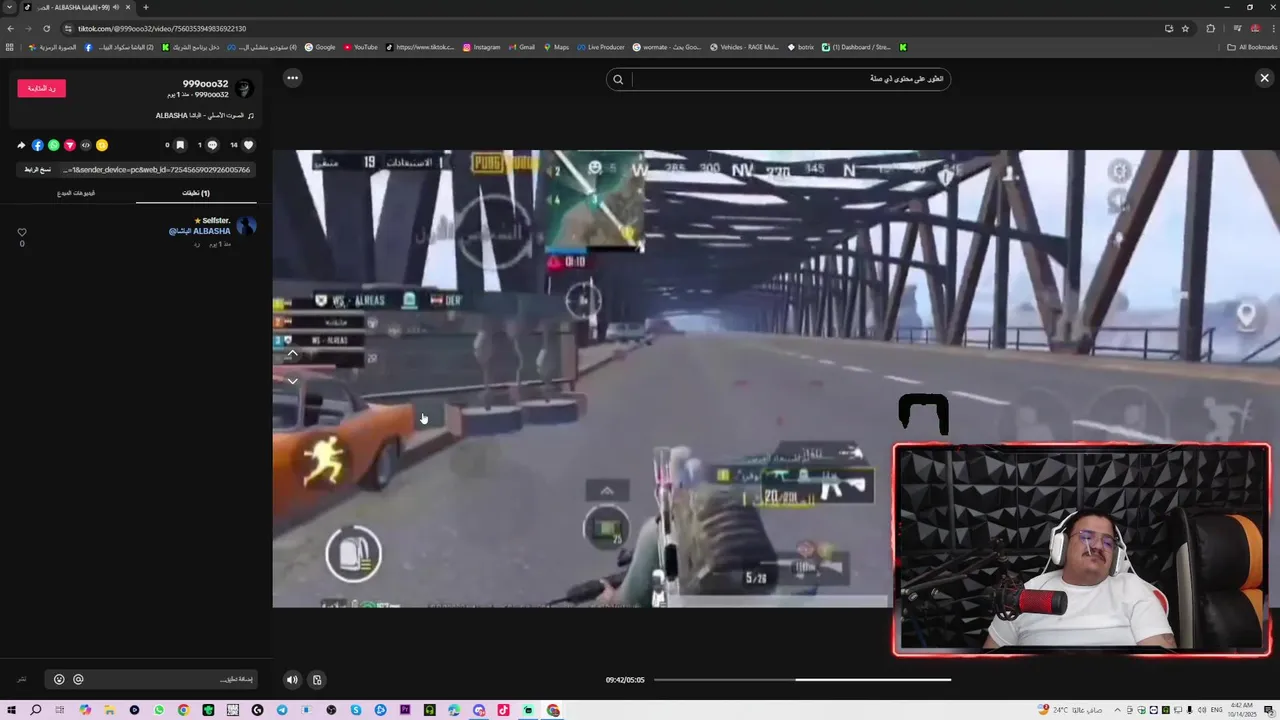Viewport: 1280px width, 720px height.
Task: Open the new browser tab button
Action: pos(146,7)
